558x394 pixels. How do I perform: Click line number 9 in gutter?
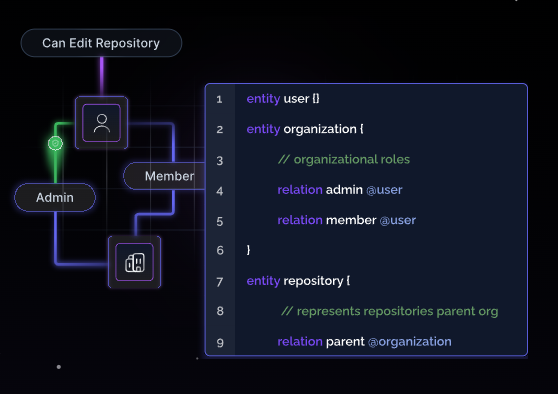point(220,343)
